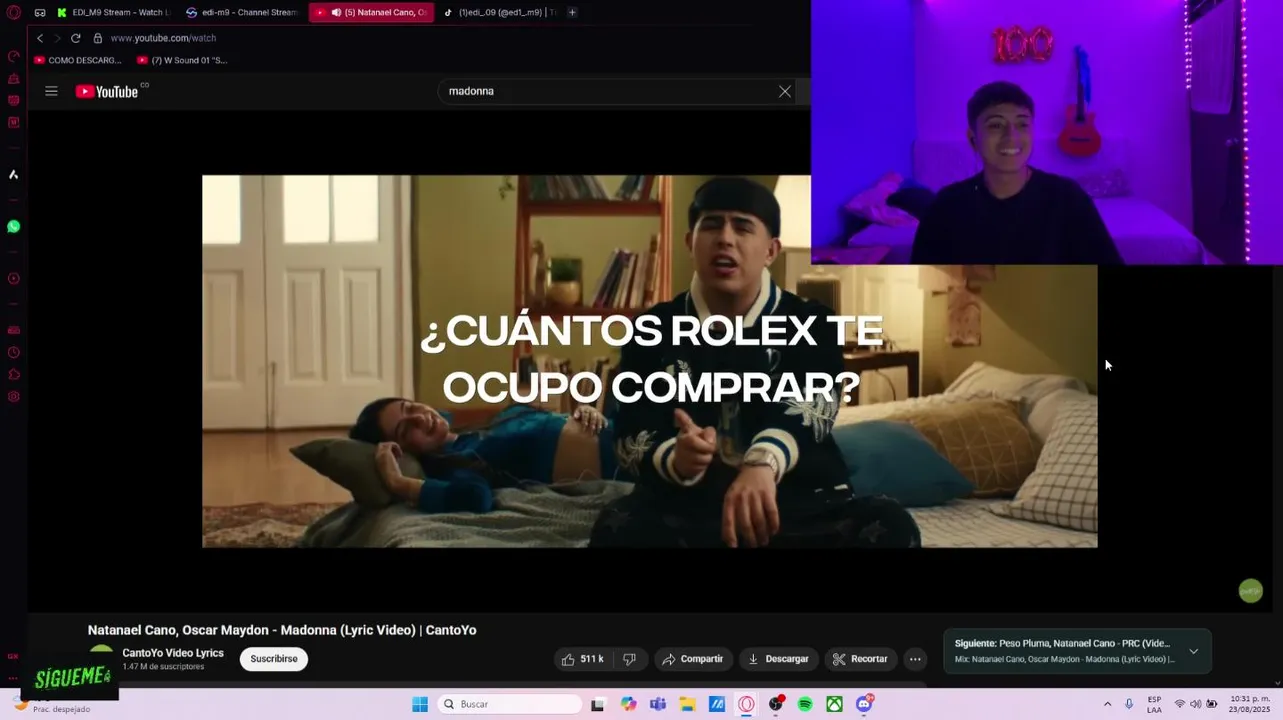The height and width of the screenshot is (720, 1283).
Task: Click the green CantoYo watermark circle
Action: coord(1250,591)
